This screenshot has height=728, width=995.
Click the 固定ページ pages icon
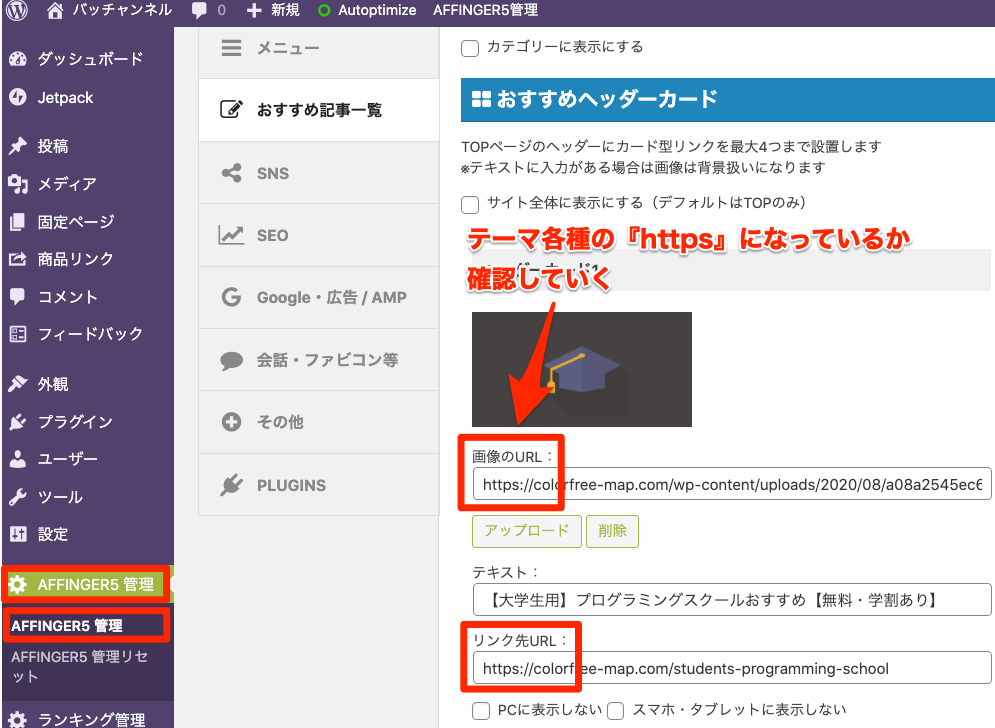pos(18,222)
